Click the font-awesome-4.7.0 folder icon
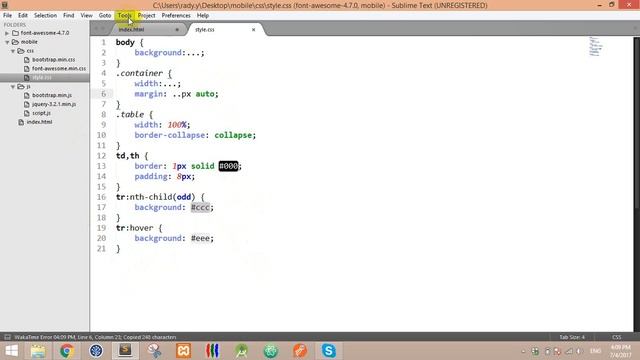640x360 pixels. pos(16,33)
